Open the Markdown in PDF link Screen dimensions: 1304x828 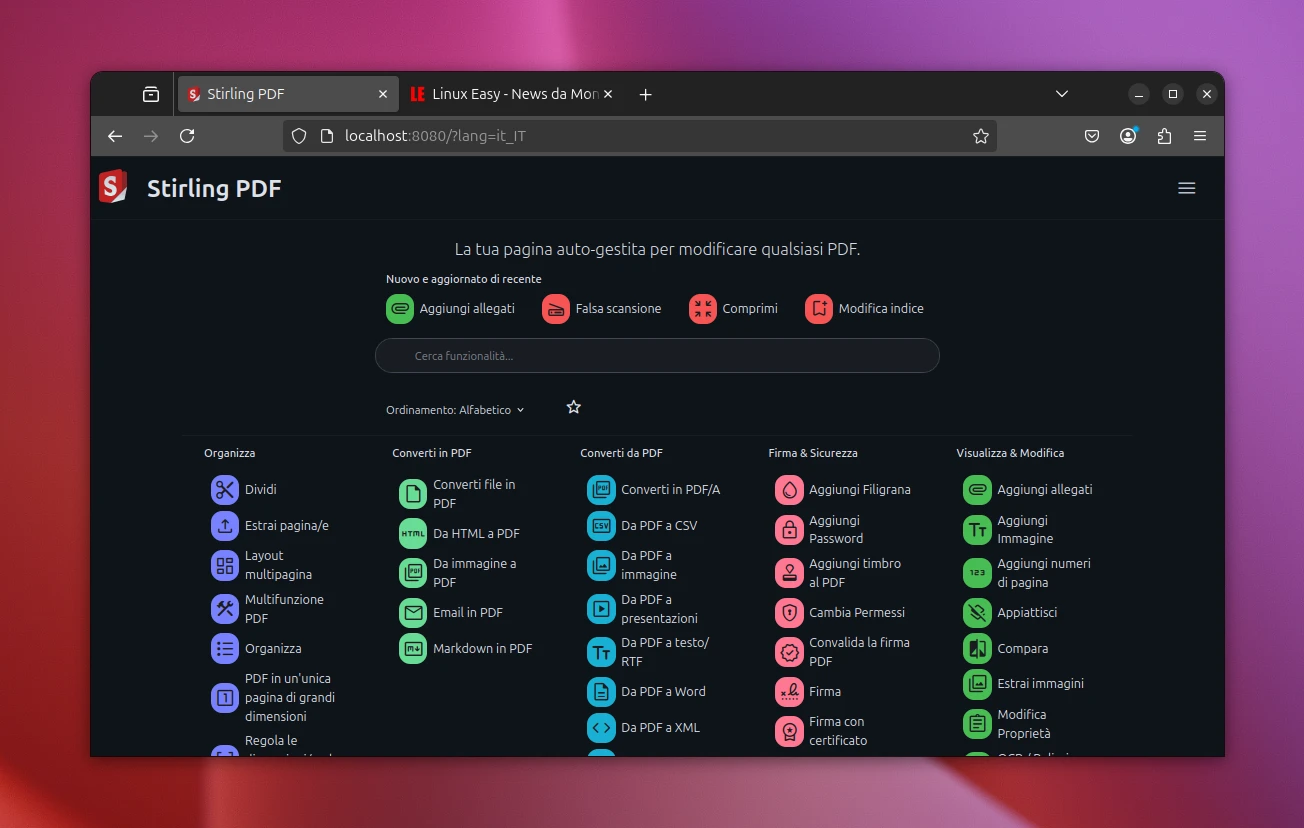482,649
